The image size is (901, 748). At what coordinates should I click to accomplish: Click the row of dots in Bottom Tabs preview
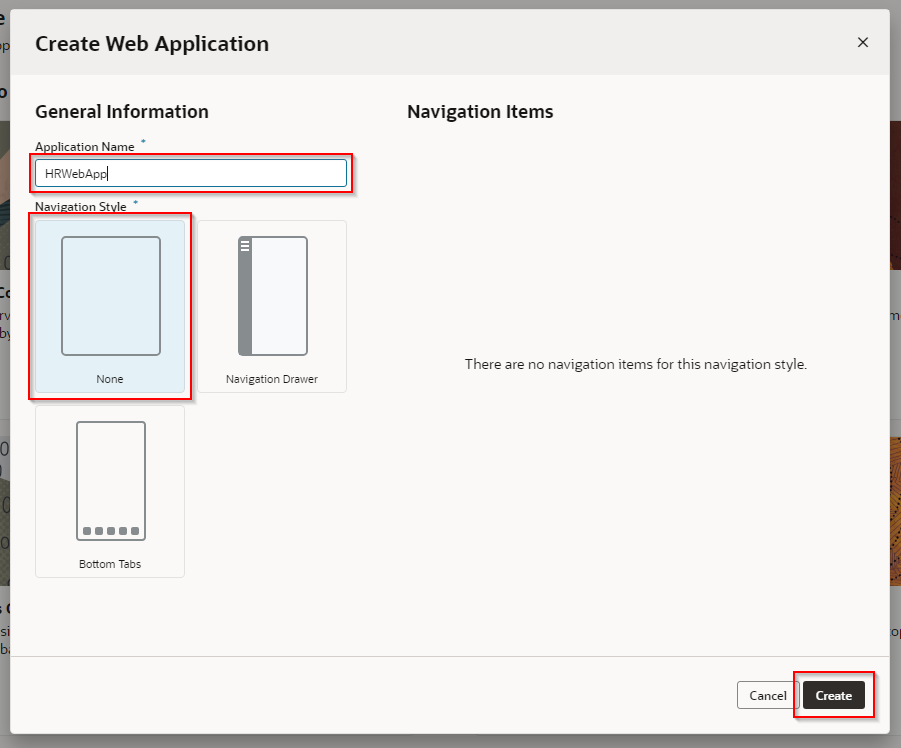(111, 531)
